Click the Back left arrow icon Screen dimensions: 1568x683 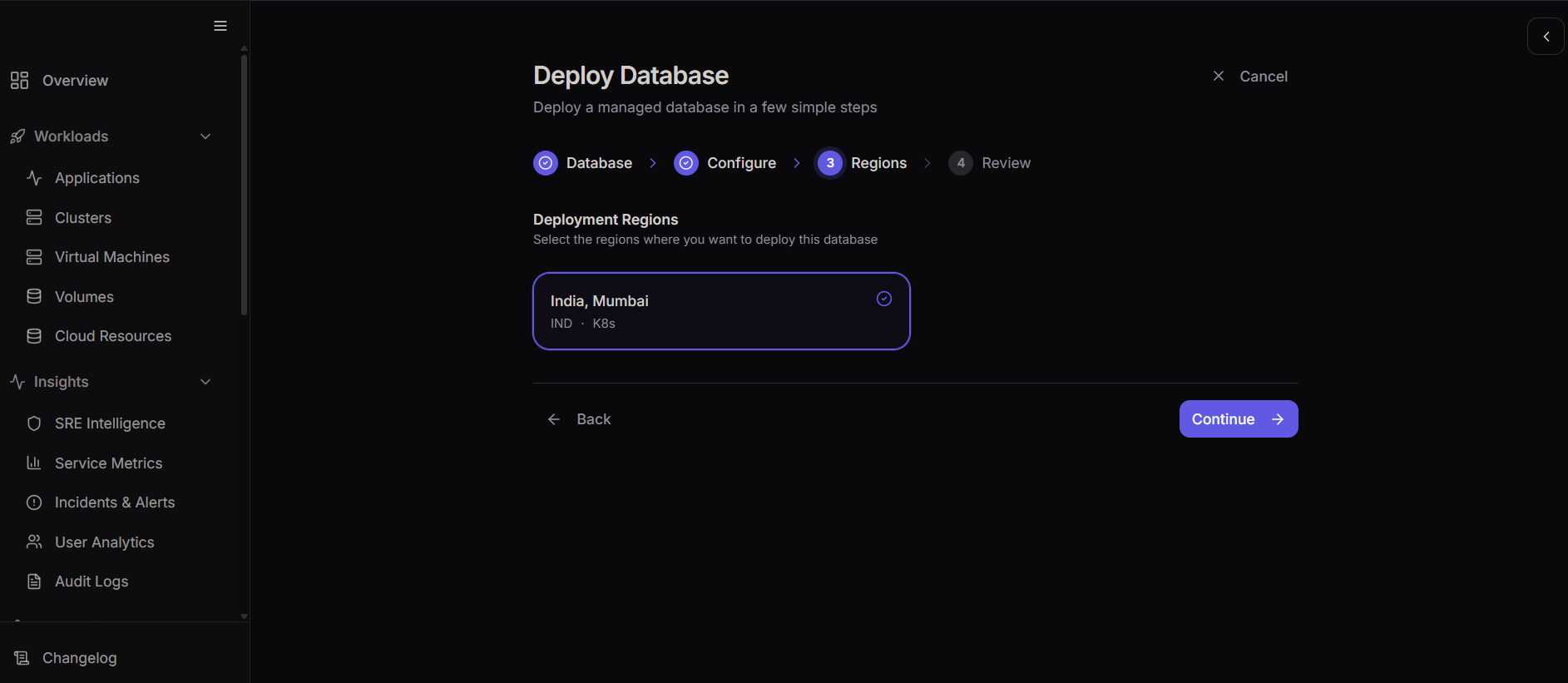(554, 419)
